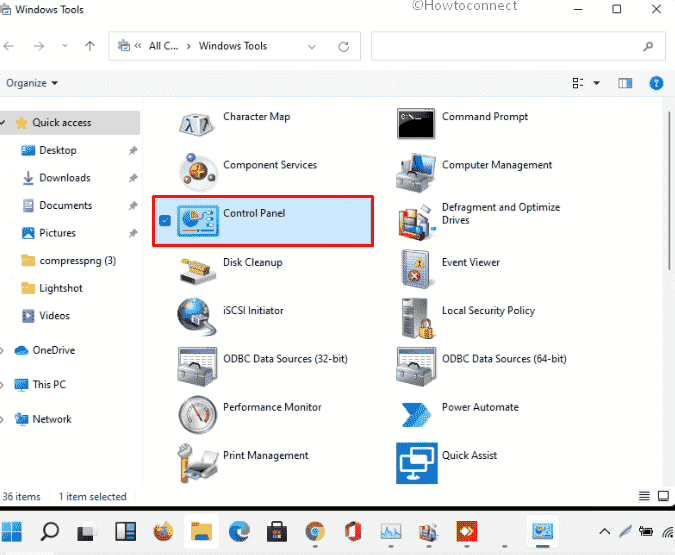This screenshot has height=555, width=675.
Task: Expand the OneDrive tree node
Action: pyautogui.click(x=3, y=350)
